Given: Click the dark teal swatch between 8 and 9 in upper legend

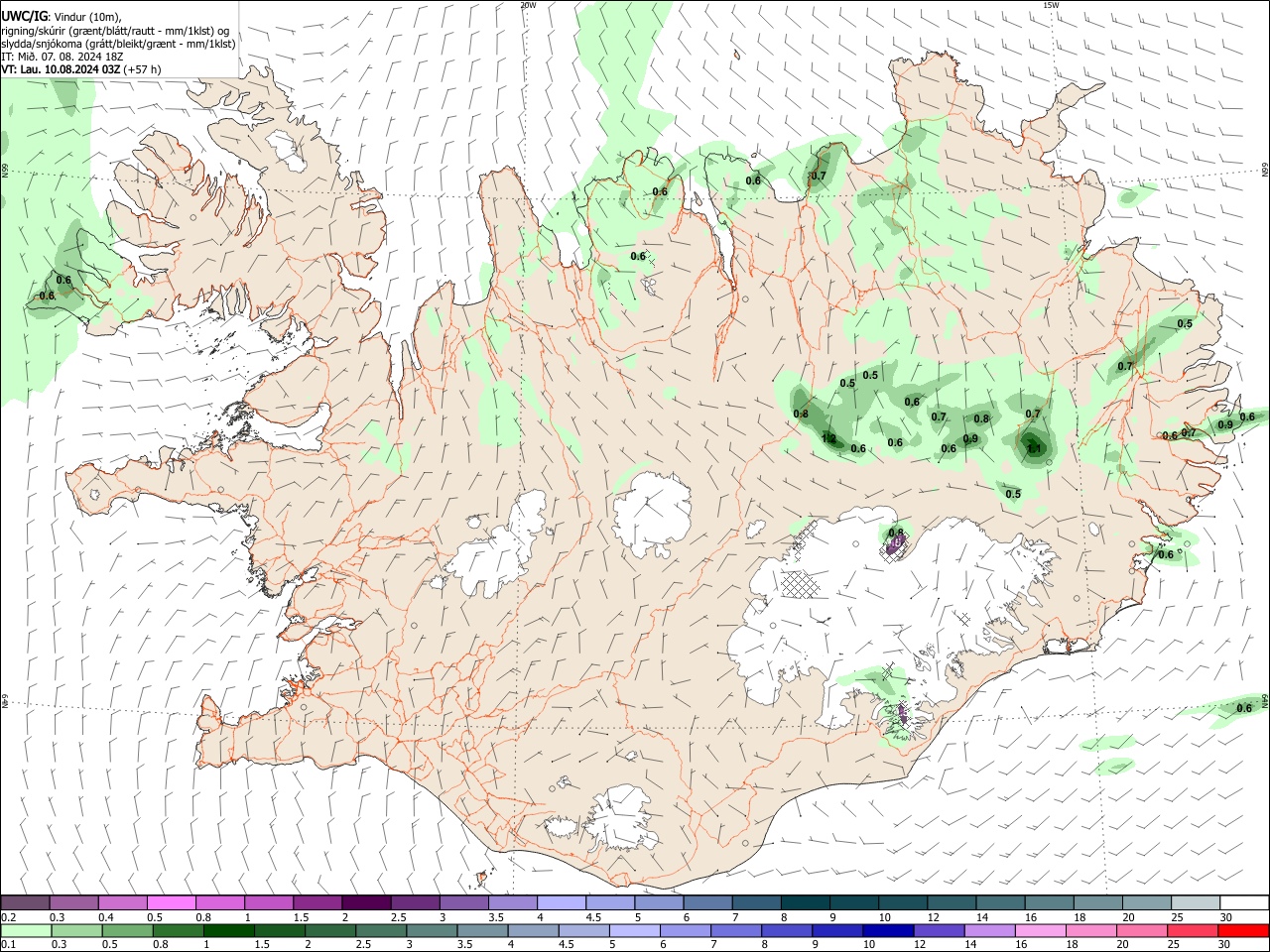Looking at the screenshot, I should (806, 902).
